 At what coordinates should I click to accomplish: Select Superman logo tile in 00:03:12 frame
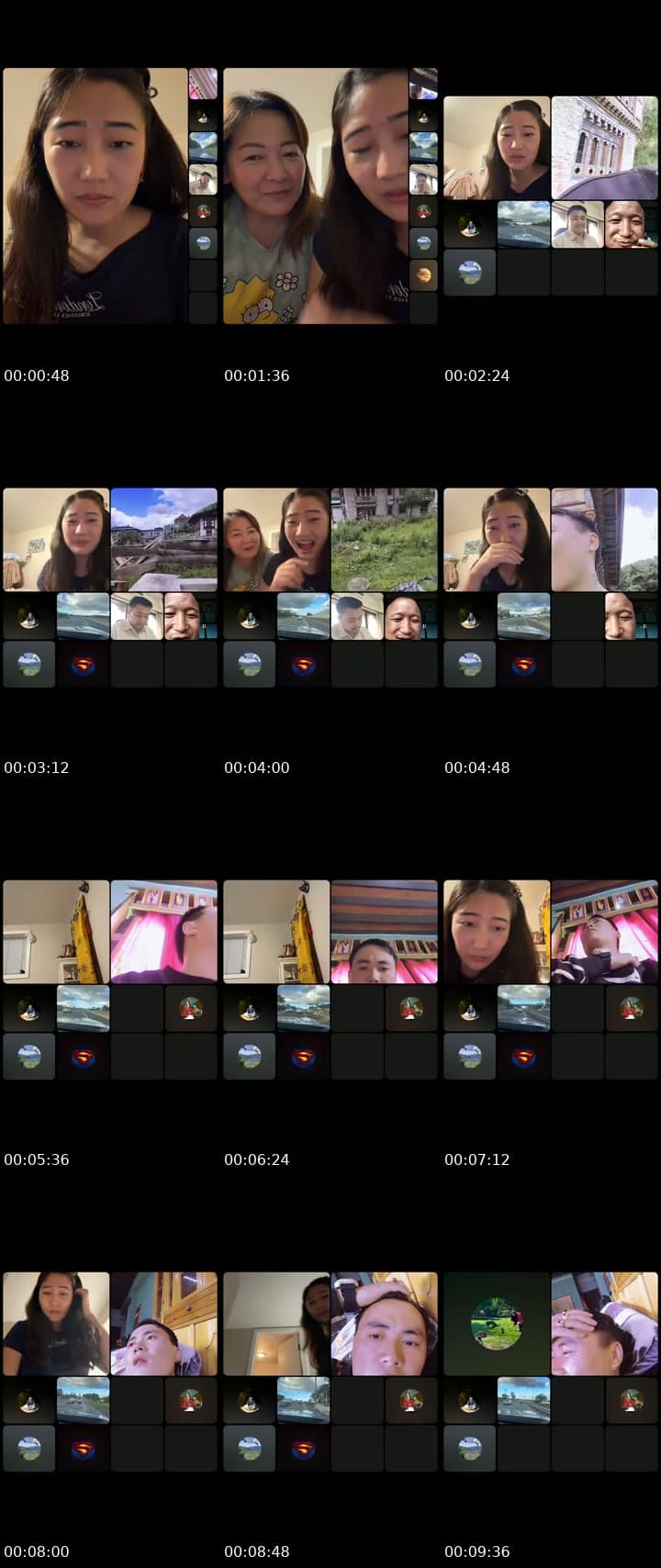coord(83,665)
